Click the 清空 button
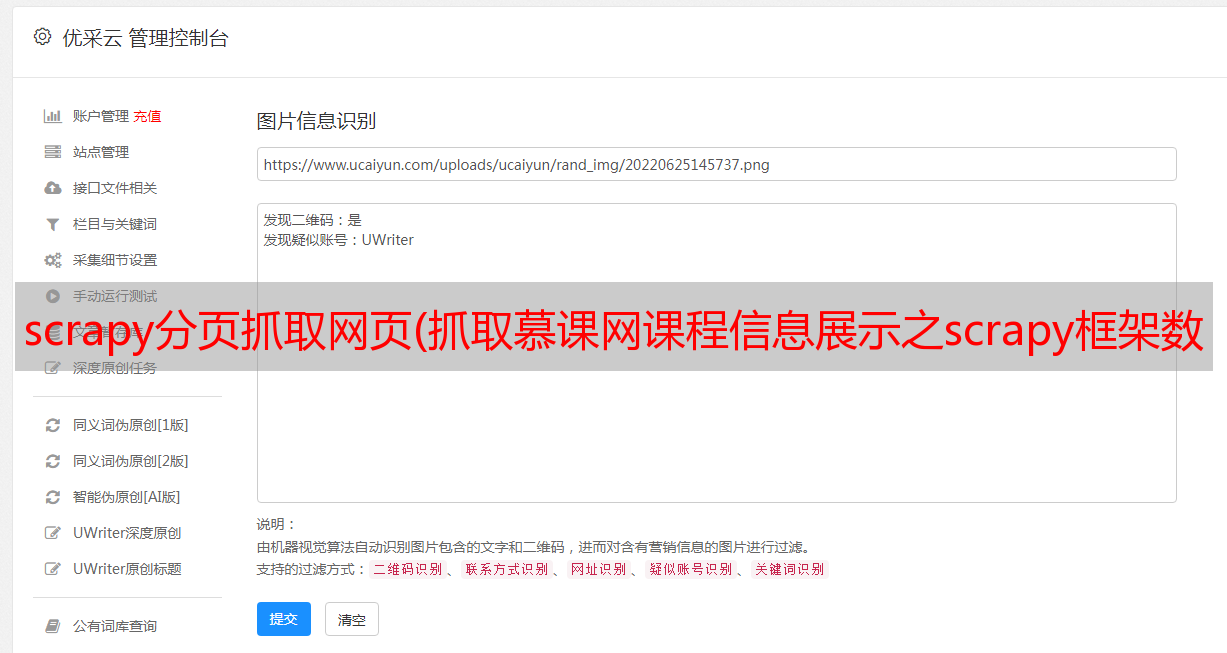 coord(352,619)
